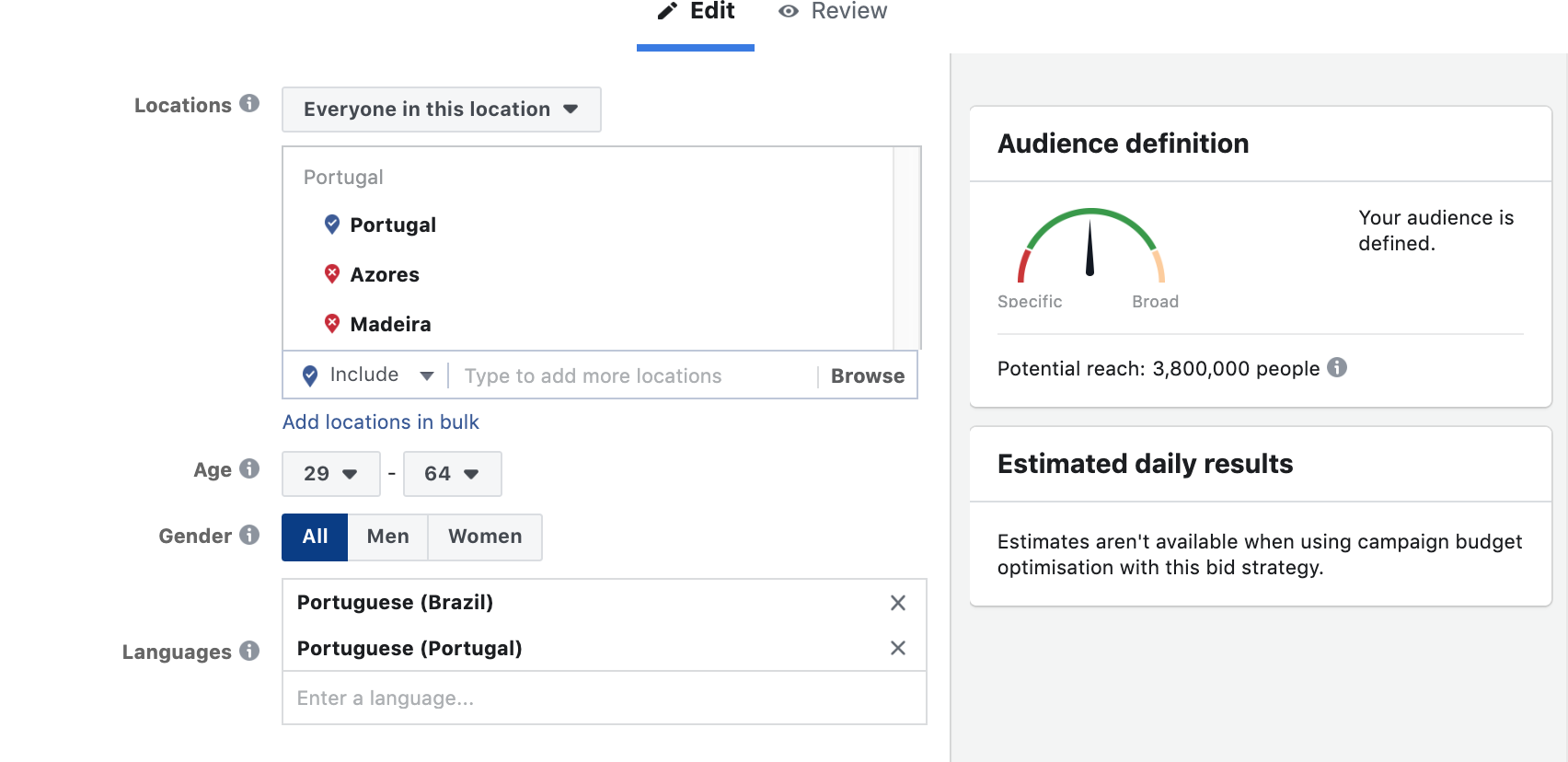Image resolution: width=1568 pixels, height=762 pixels.
Task: Click the info icon next to Locations
Action: (249, 104)
